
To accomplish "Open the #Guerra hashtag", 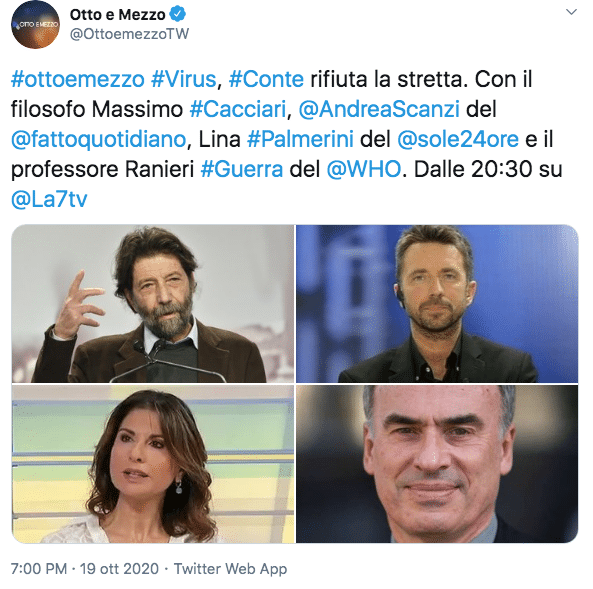I will point(242,169).
